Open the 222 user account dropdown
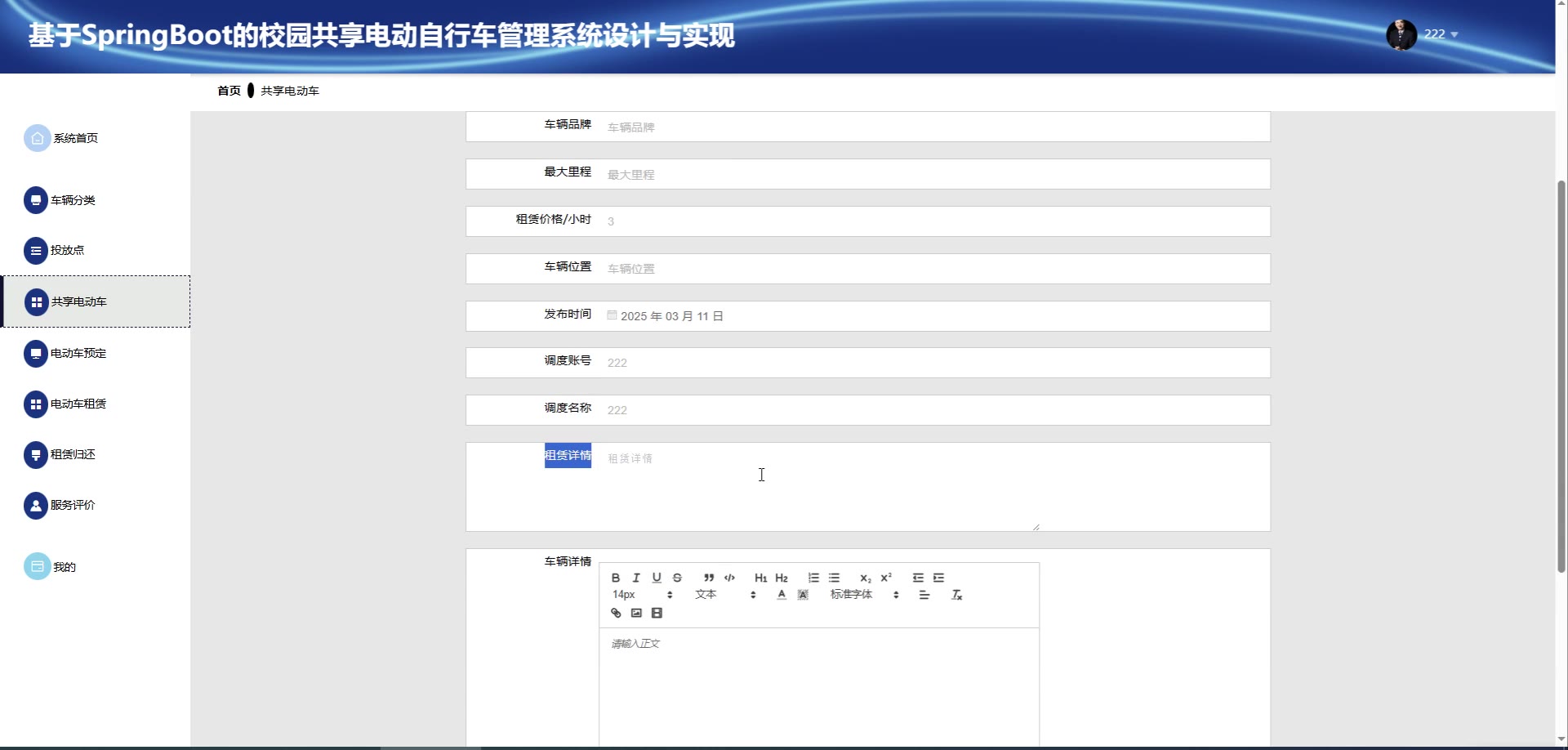The width and height of the screenshot is (1568, 750). tap(1441, 34)
